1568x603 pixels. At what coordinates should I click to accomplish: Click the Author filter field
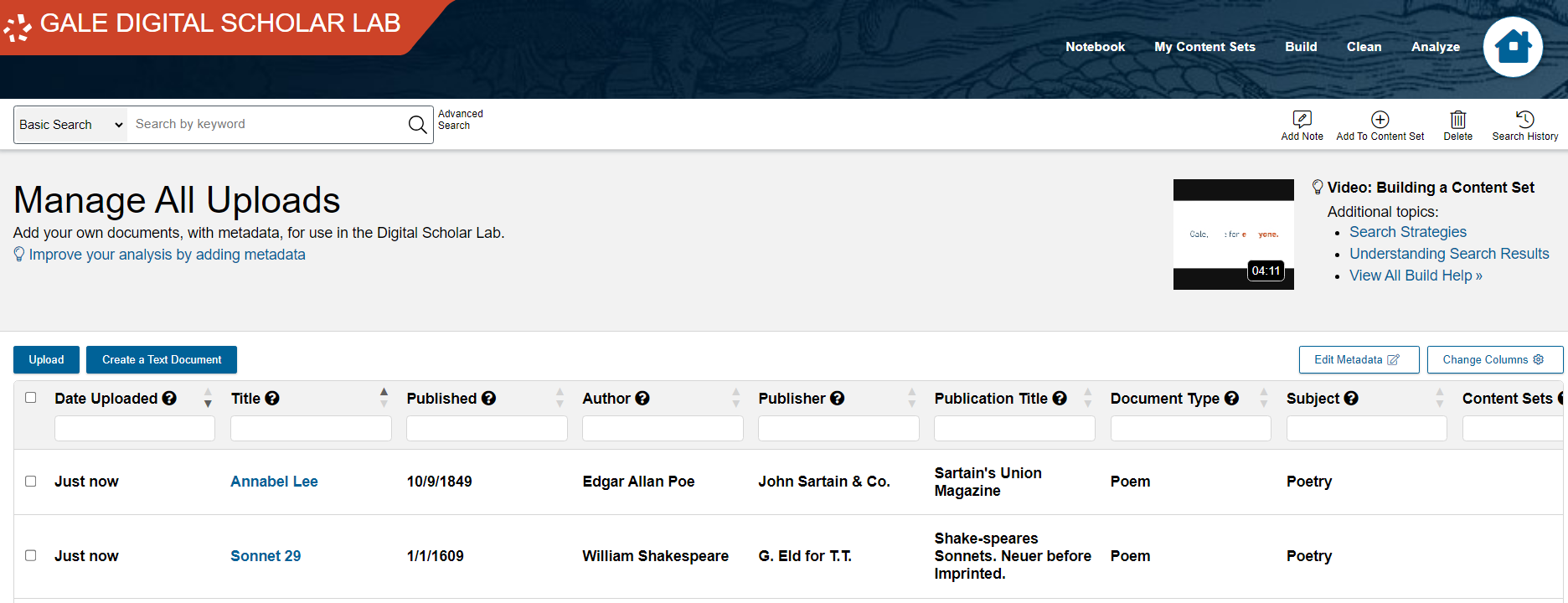663,429
